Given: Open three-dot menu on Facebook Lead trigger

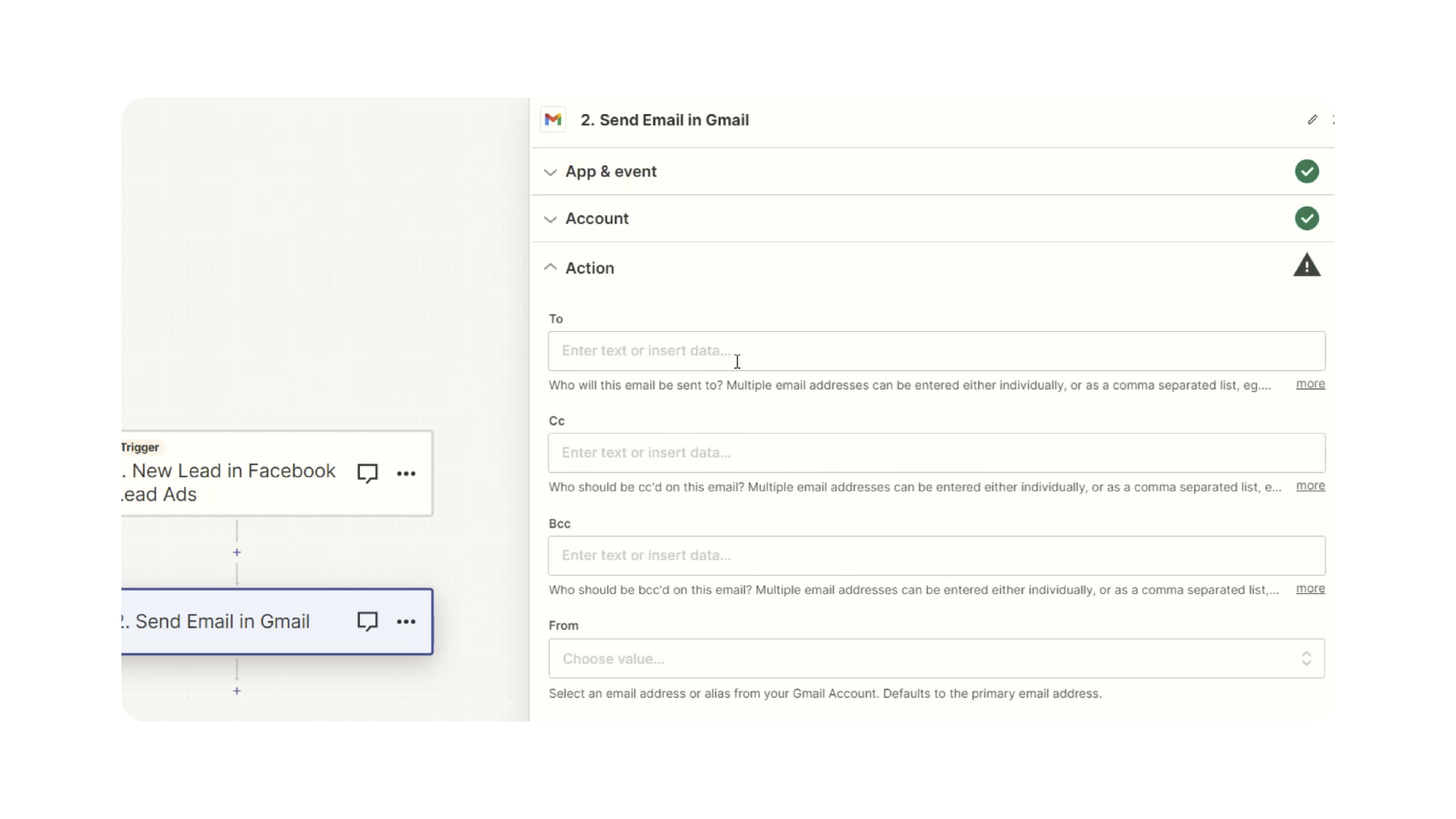Looking at the screenshot, I should 406,474.
